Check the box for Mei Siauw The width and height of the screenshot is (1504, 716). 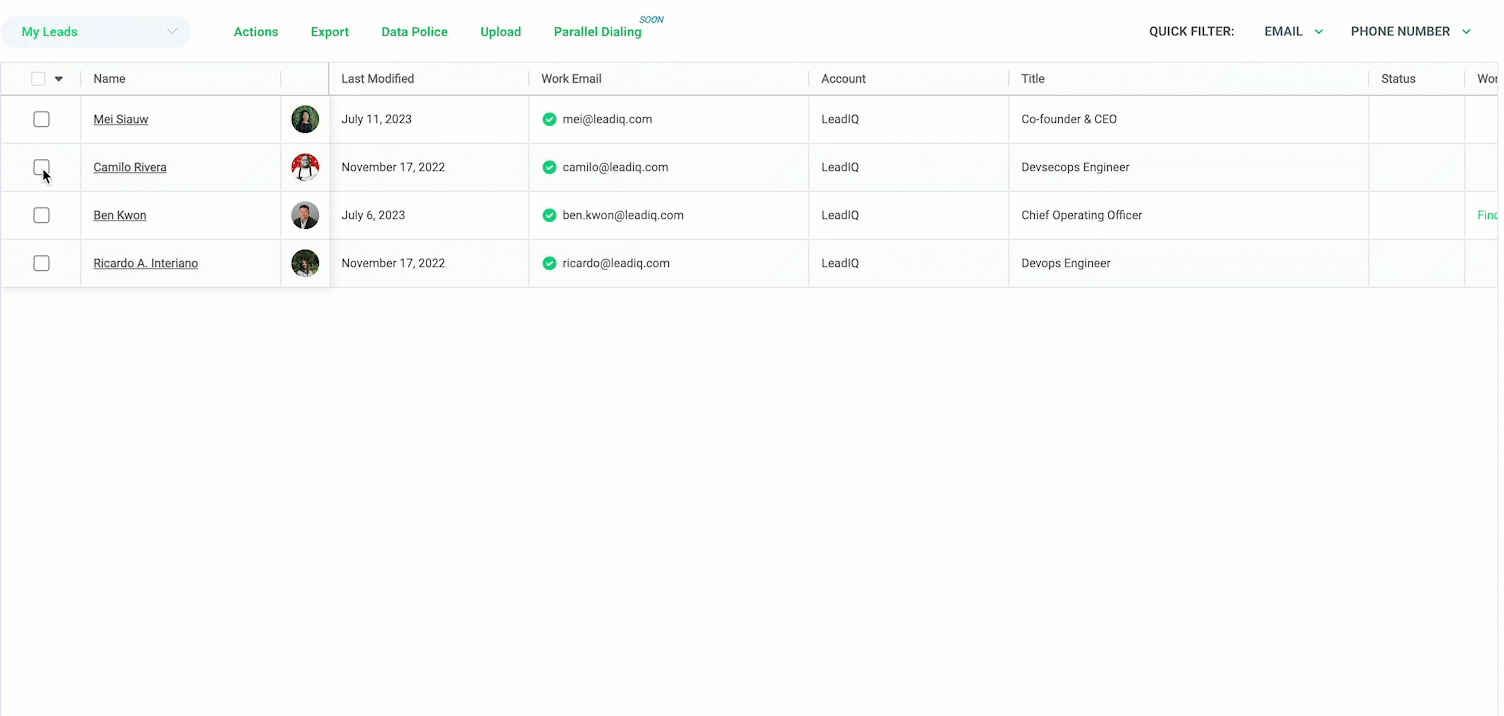tap(41, 119)
